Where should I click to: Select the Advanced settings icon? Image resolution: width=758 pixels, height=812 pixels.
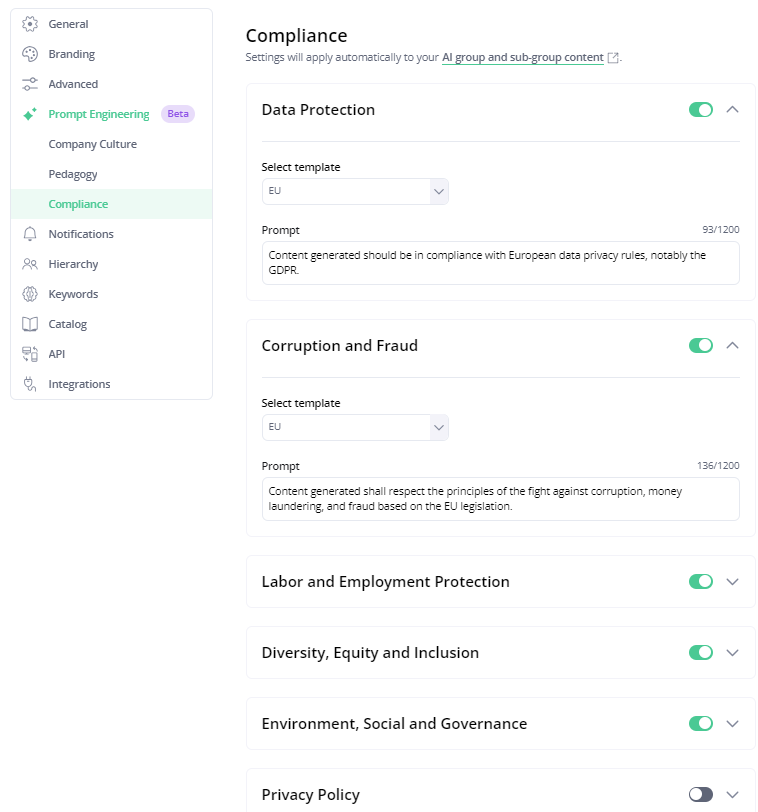point(27,83)
